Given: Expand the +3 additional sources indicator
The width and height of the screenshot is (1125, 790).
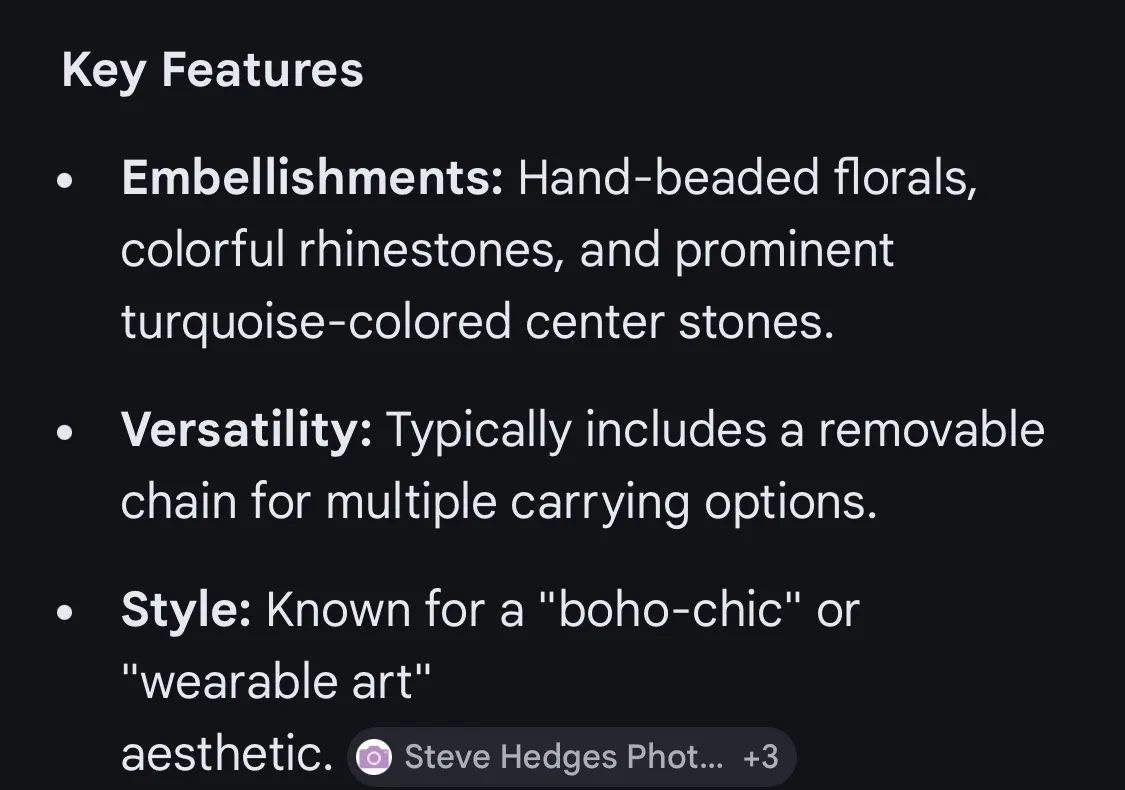Looking at the screenshot, I should click(761, 757).
